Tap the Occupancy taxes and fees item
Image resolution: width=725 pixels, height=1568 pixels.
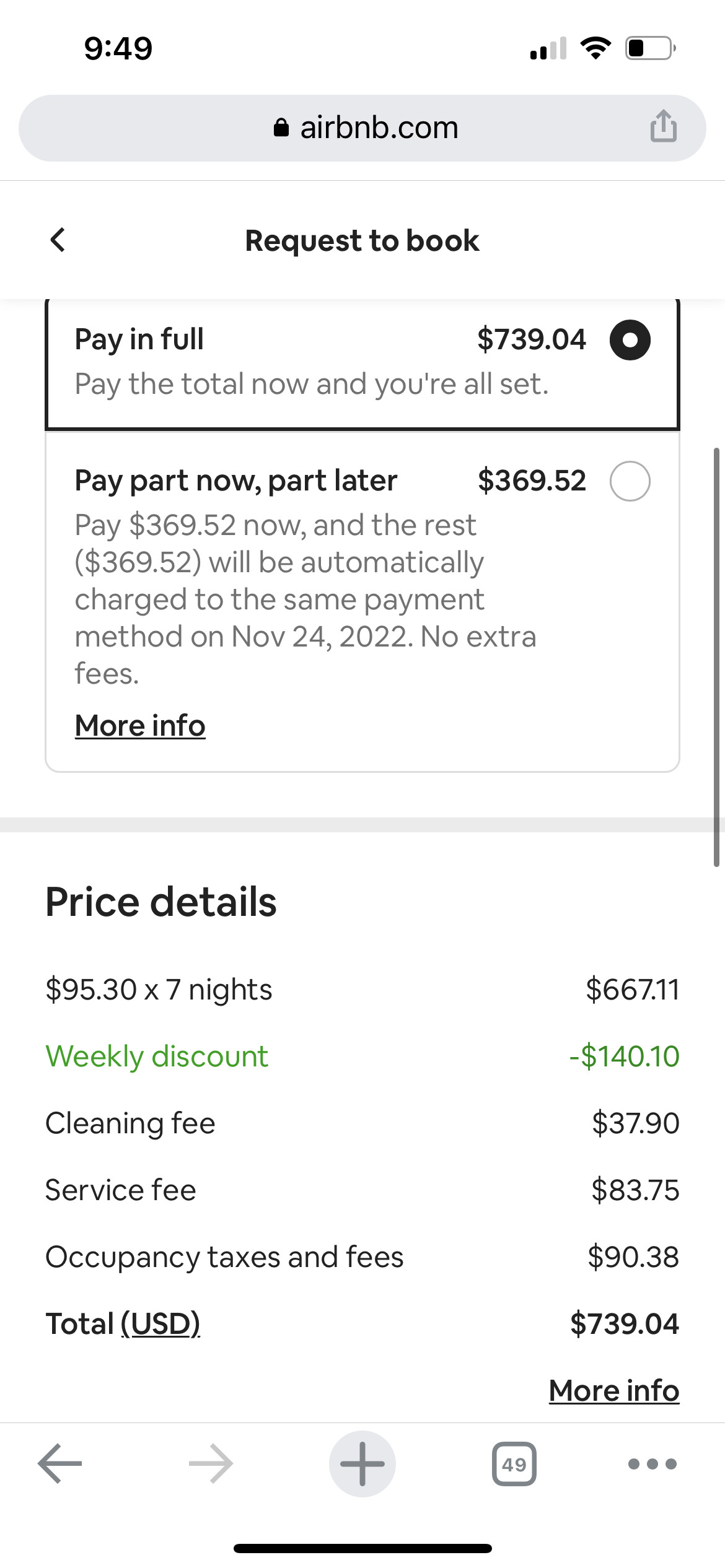[224, 1257]
